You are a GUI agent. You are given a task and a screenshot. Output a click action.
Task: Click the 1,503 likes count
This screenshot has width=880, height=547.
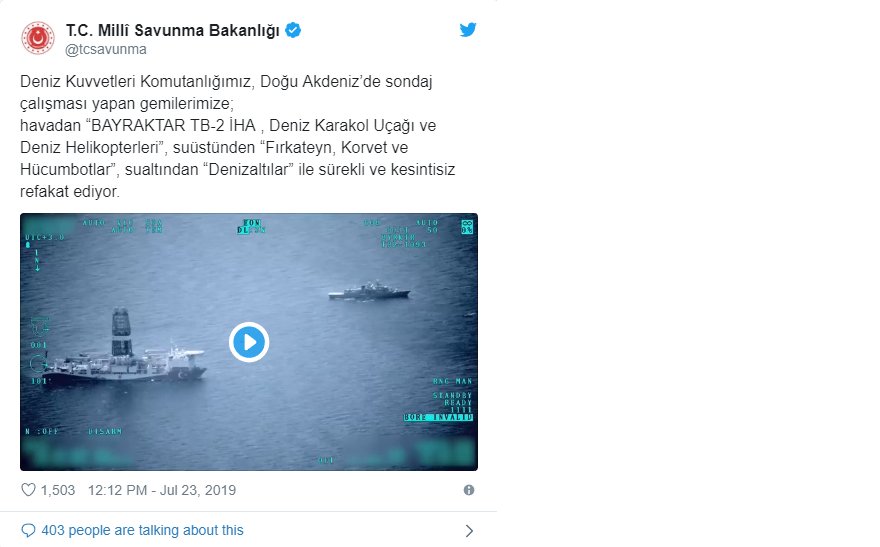click(58, 491)
